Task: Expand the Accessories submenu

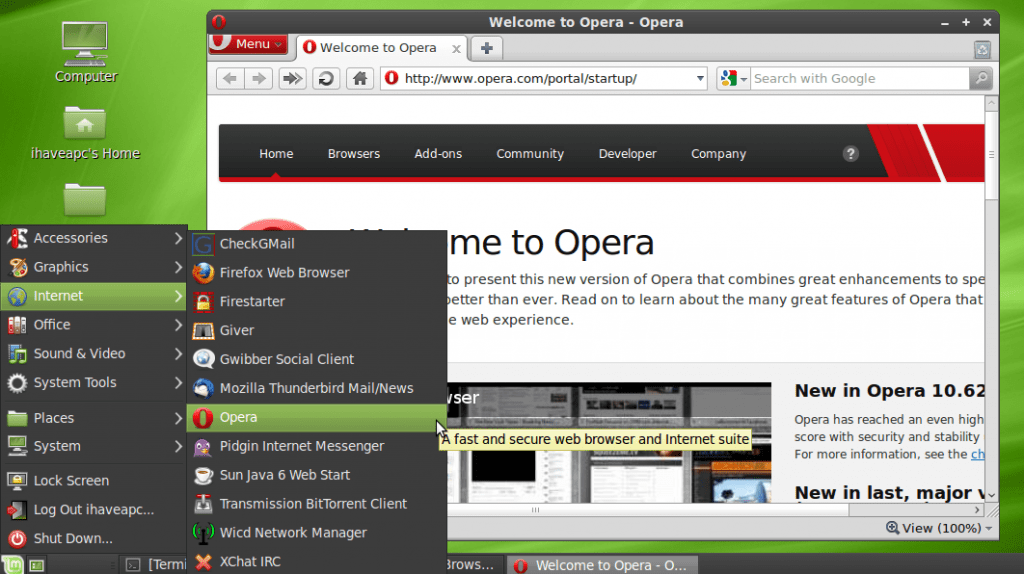Action: 94,238
